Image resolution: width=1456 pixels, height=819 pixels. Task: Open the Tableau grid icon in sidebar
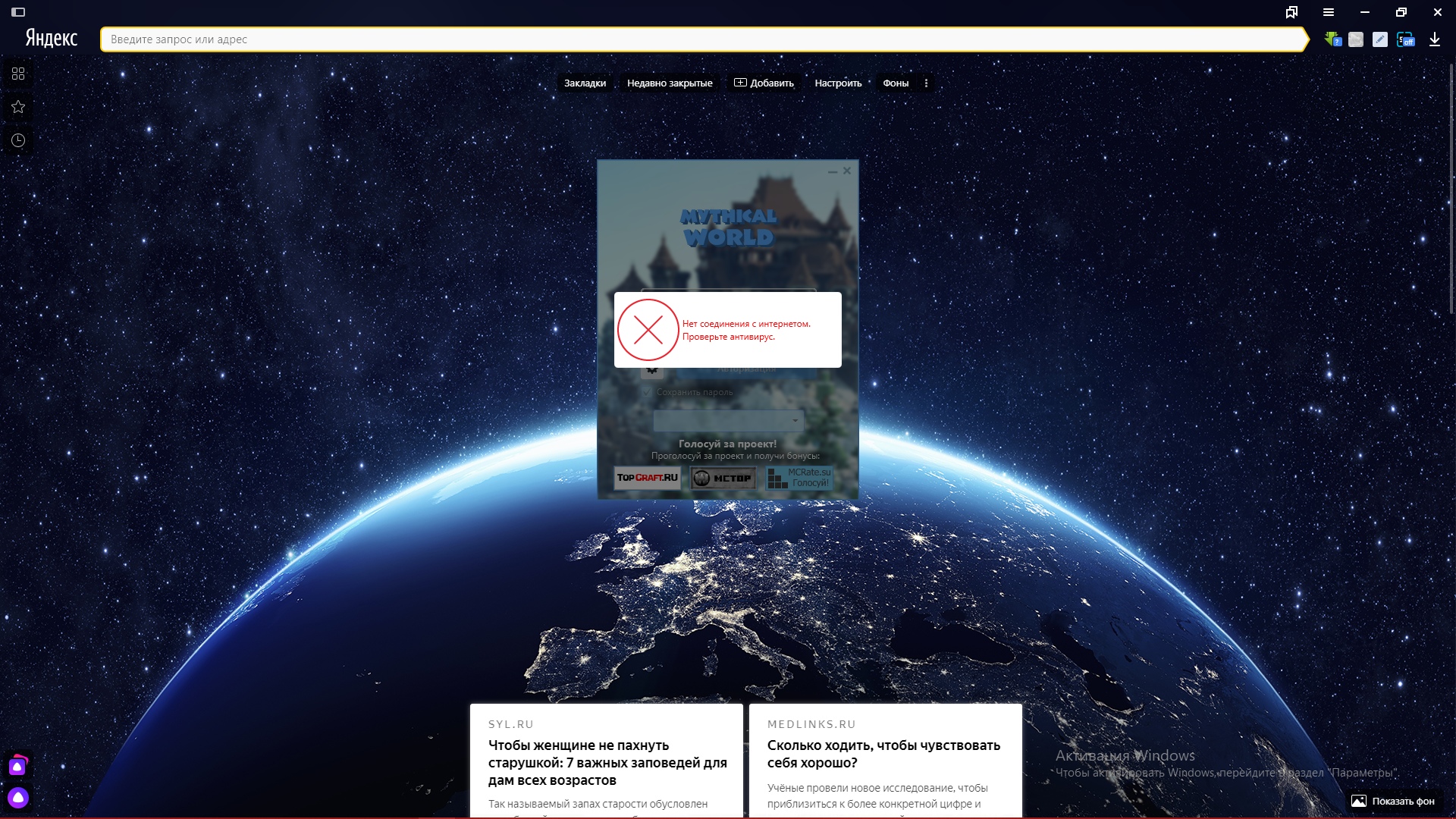[x=18, y=74]
